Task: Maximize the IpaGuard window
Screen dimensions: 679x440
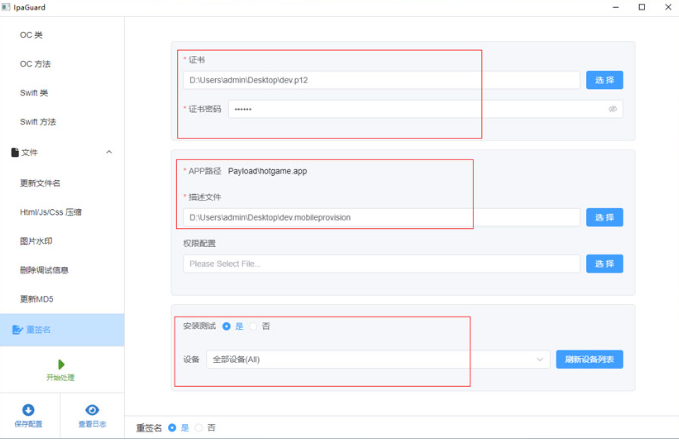Action: click(x=642, y=7)
